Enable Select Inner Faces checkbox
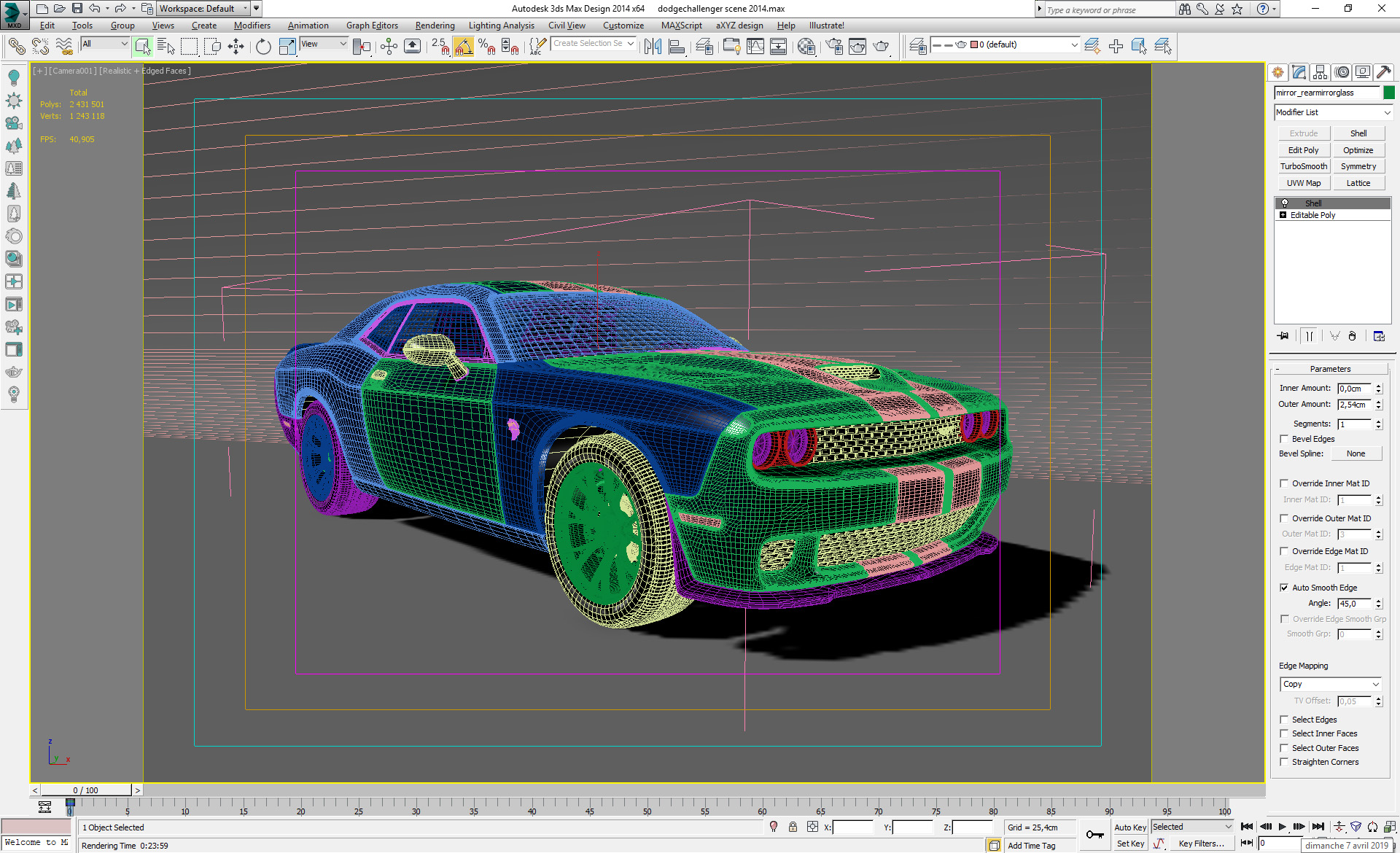 (1284, 733)
